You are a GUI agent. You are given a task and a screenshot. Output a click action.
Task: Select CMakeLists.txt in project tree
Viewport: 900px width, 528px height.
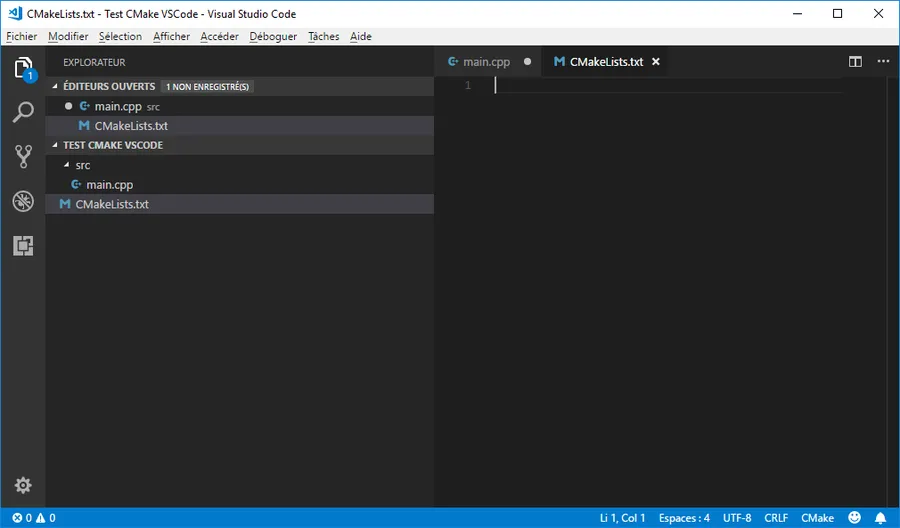(x=240, y=204)
